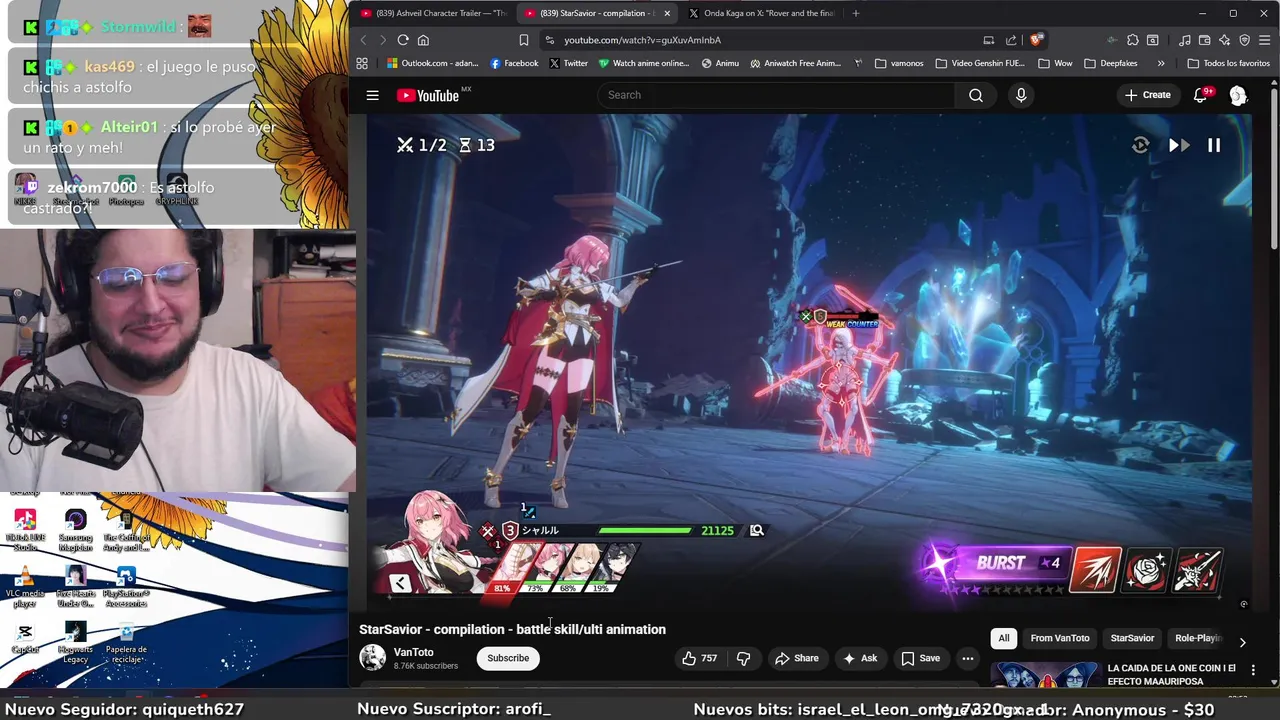Open Samsung Magician desktop shortcut

point(76,531)
